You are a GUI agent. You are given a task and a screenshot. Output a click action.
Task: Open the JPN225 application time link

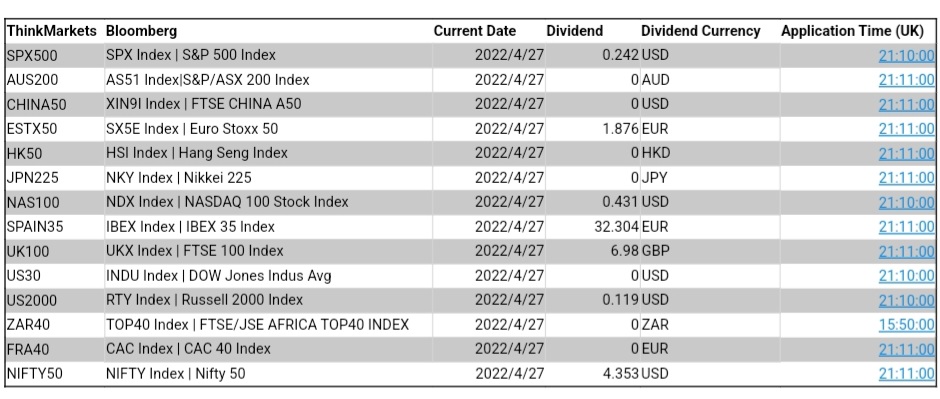906,178
